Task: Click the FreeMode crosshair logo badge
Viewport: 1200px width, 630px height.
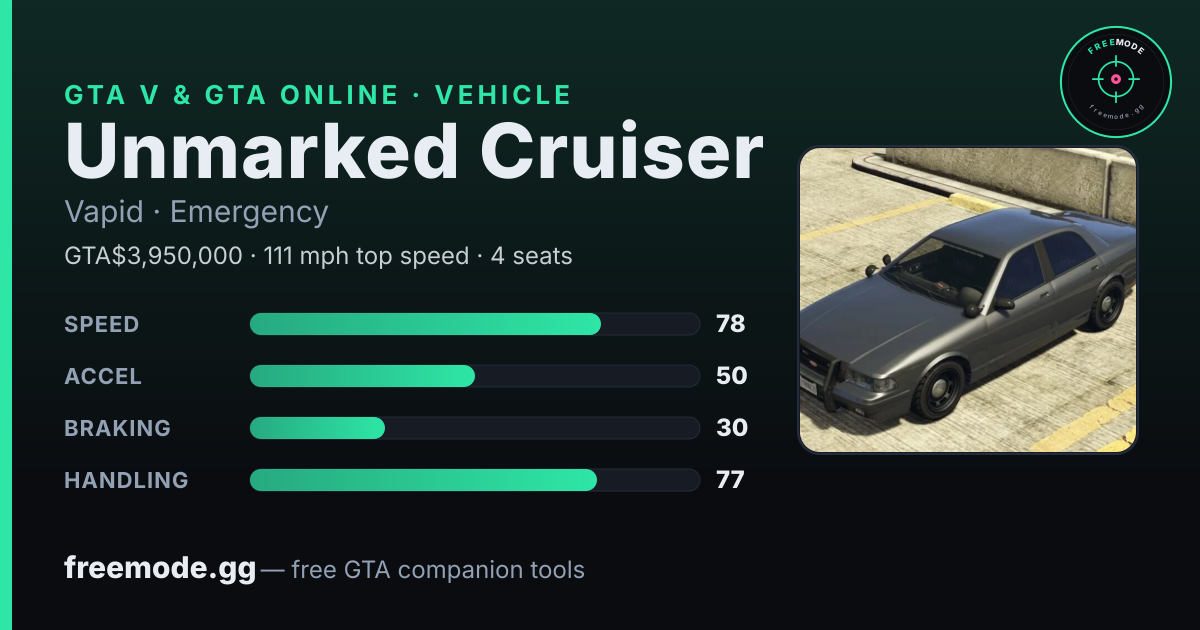Action: [x=1115, y=82]
